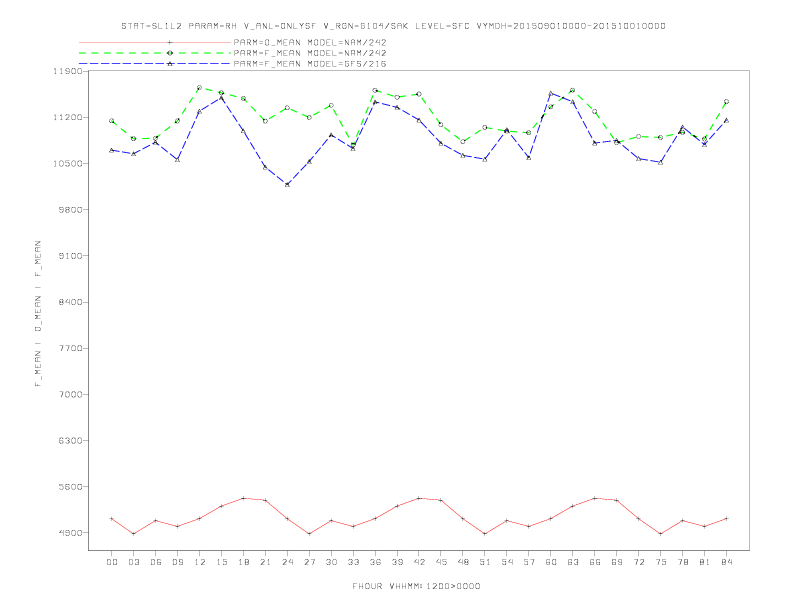
Task: Click x-axis tick label 12
Action: point(200,562)
